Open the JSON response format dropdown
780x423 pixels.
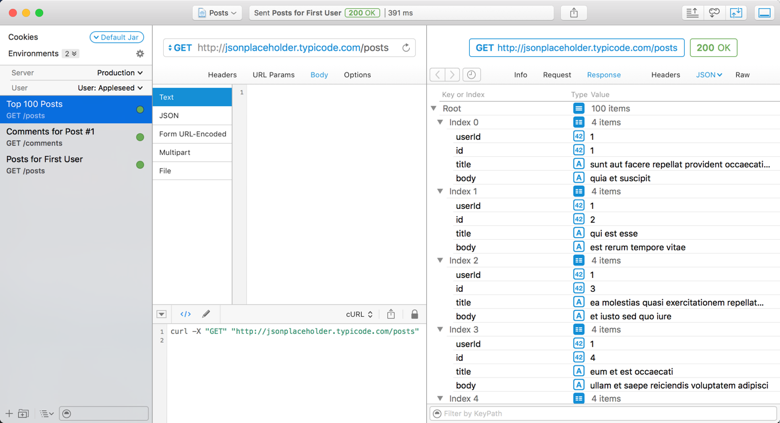tap(709, 75)
